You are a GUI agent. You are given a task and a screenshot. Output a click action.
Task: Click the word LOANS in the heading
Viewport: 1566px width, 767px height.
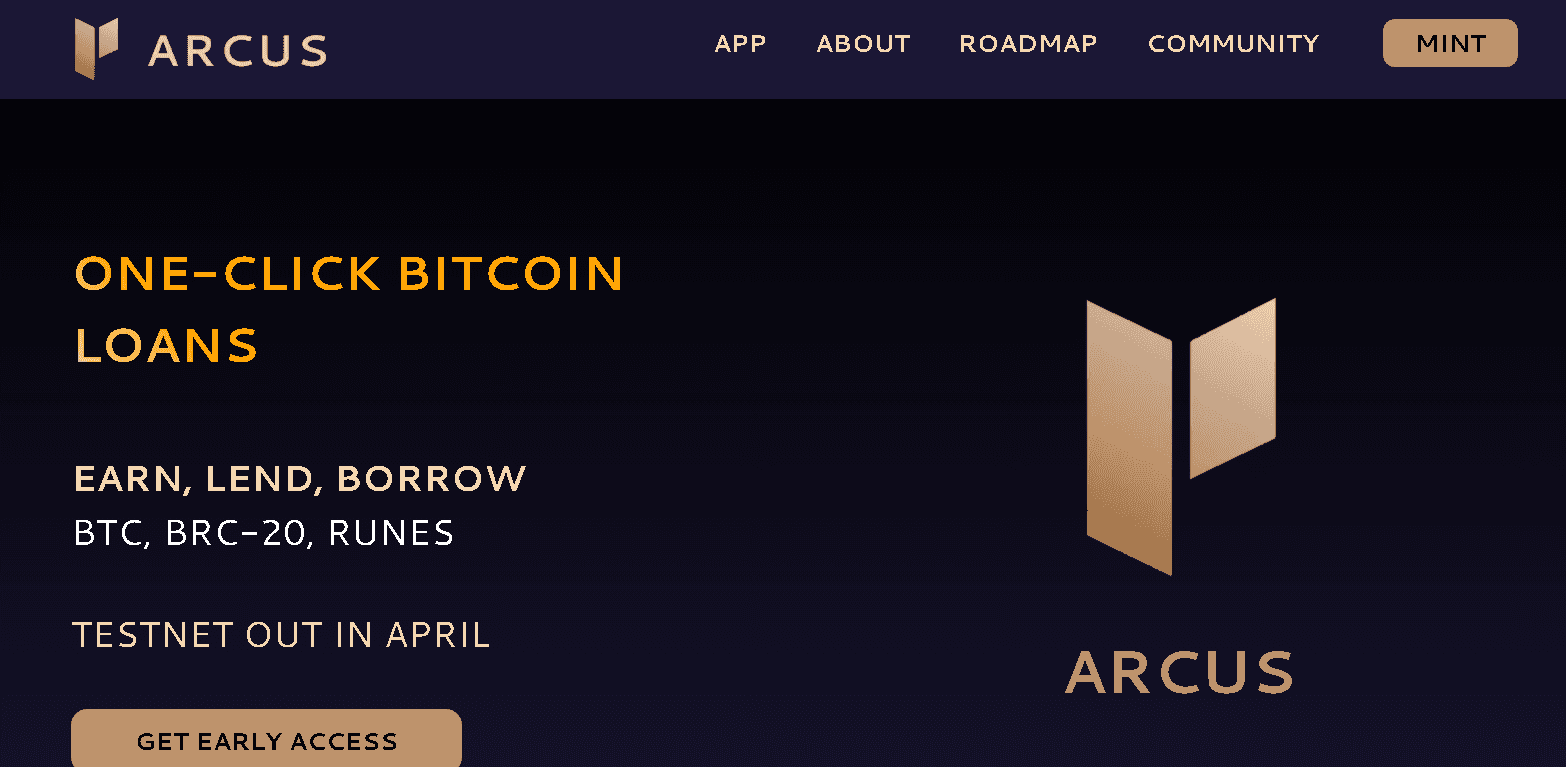coord(166,346)
